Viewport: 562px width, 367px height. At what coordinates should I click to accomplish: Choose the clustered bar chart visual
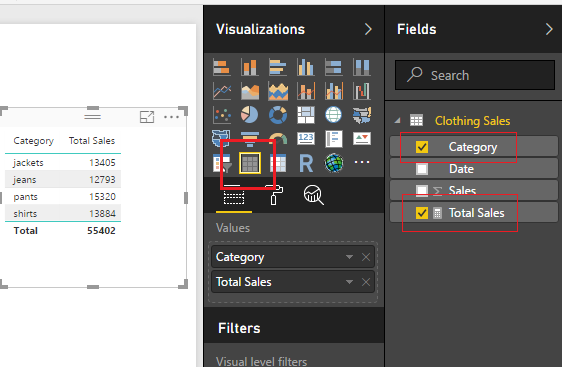click(278, 67)
